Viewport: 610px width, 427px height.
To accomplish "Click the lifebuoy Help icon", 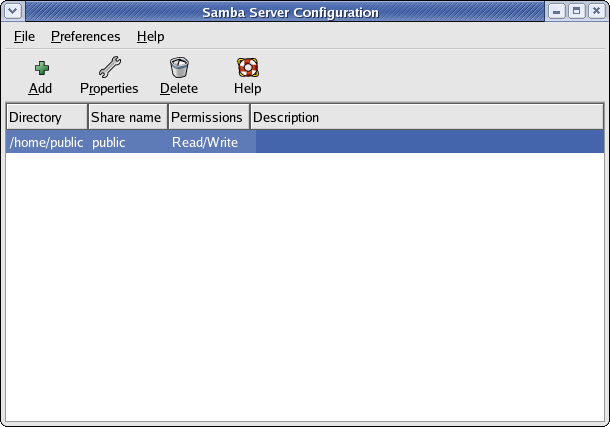I will tap(248, 67).
